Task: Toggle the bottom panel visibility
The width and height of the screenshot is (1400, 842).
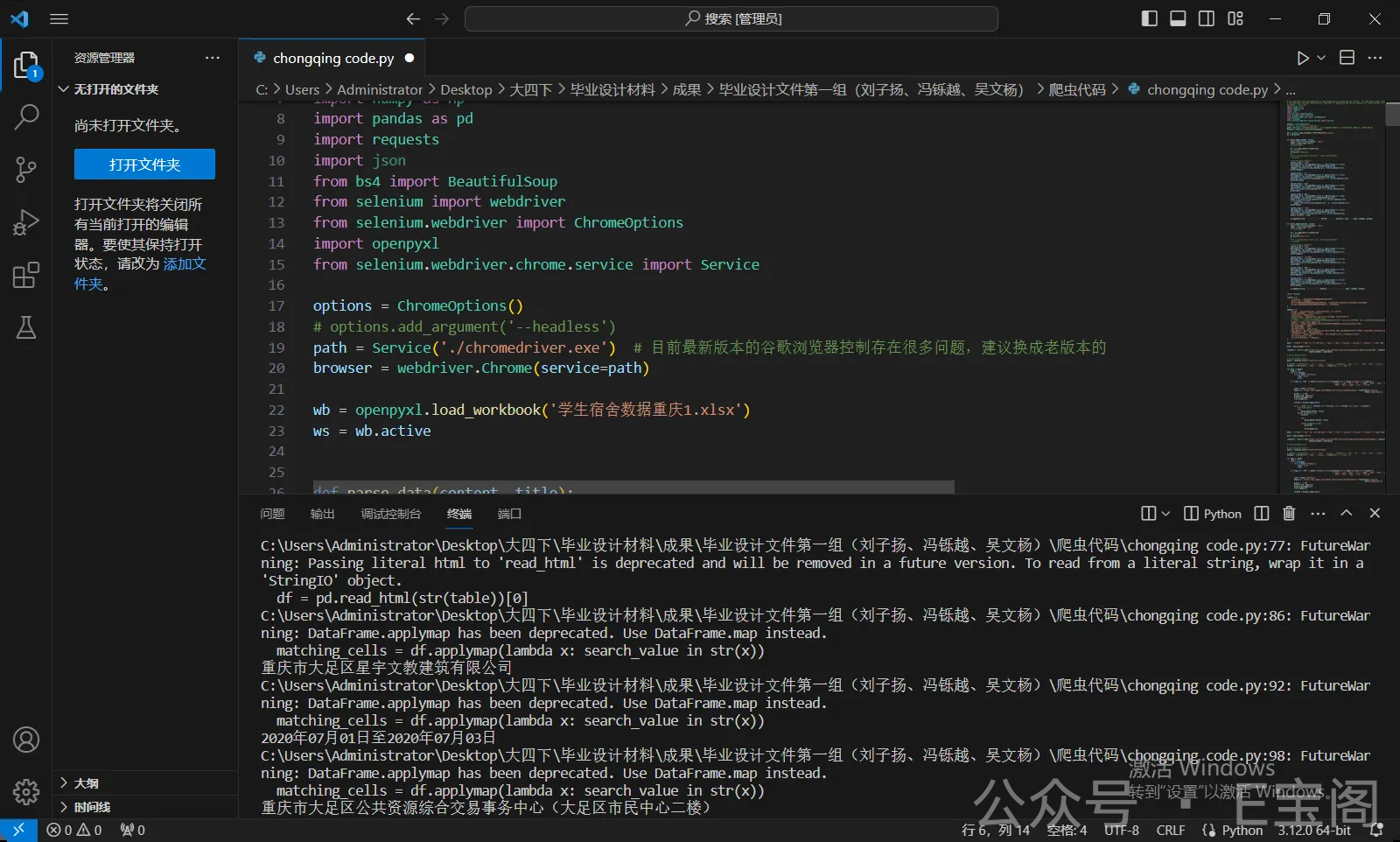Action: [1178, 18]
